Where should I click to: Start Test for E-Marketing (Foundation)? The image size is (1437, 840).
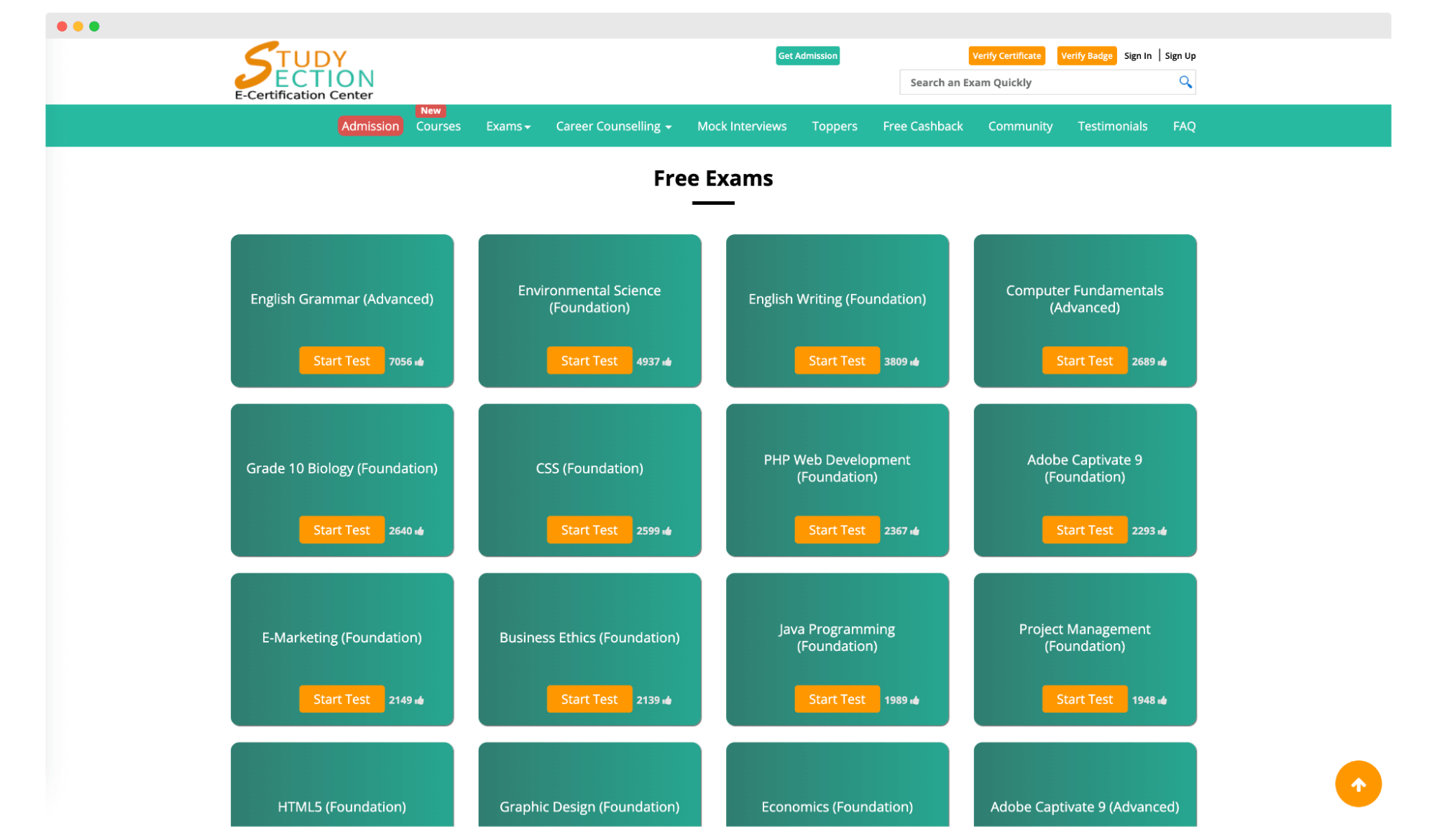click(341, 699)
